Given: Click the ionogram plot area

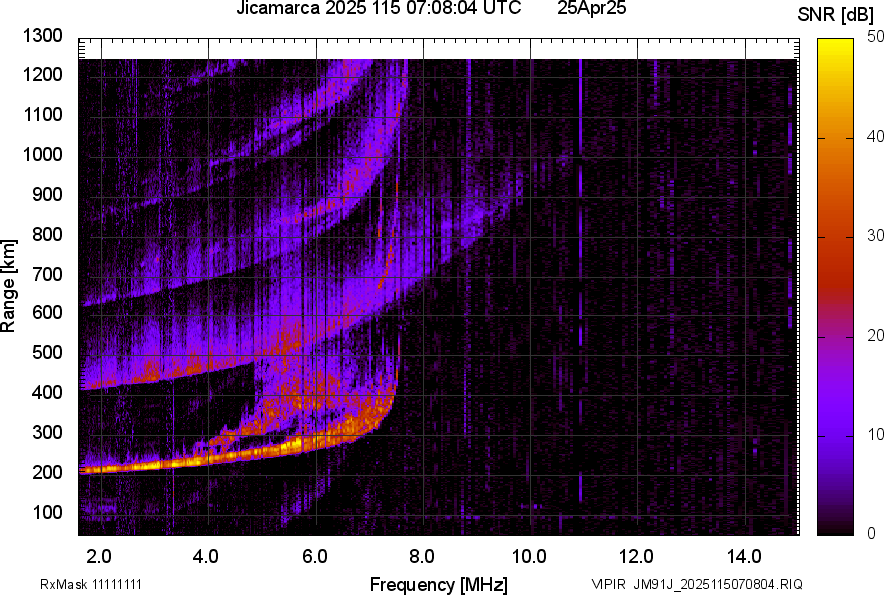Looking at the screenshot, I should (x=439, y=287).
